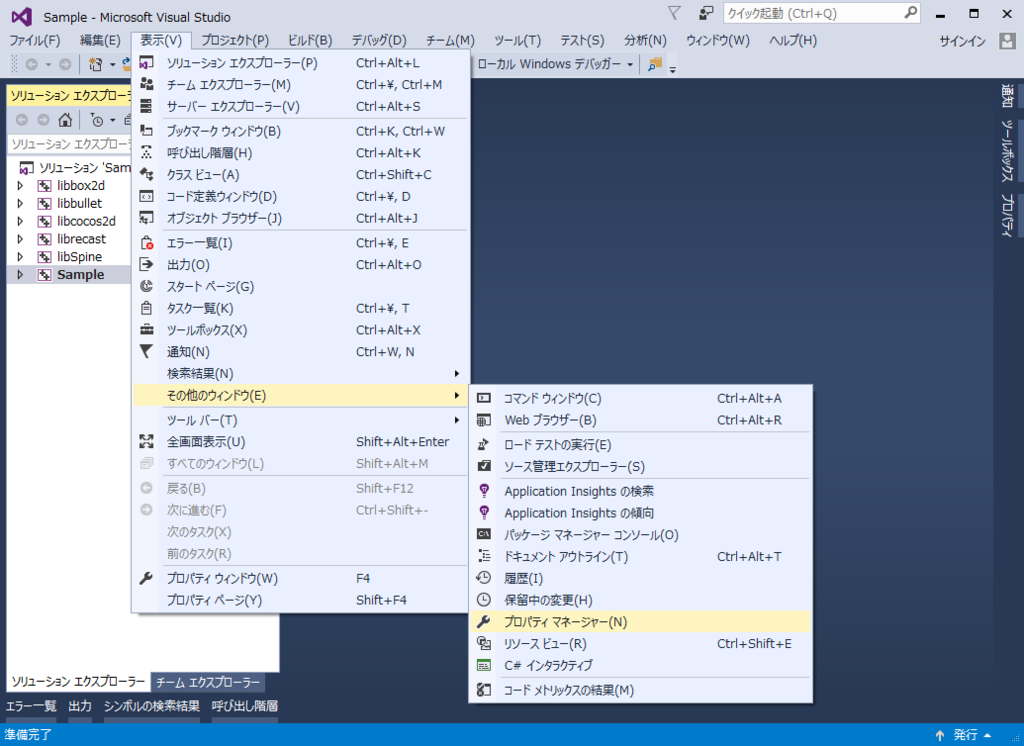
Task: Click the Start Page (スタート ページ) menu icon
Action: coord(146,286)
